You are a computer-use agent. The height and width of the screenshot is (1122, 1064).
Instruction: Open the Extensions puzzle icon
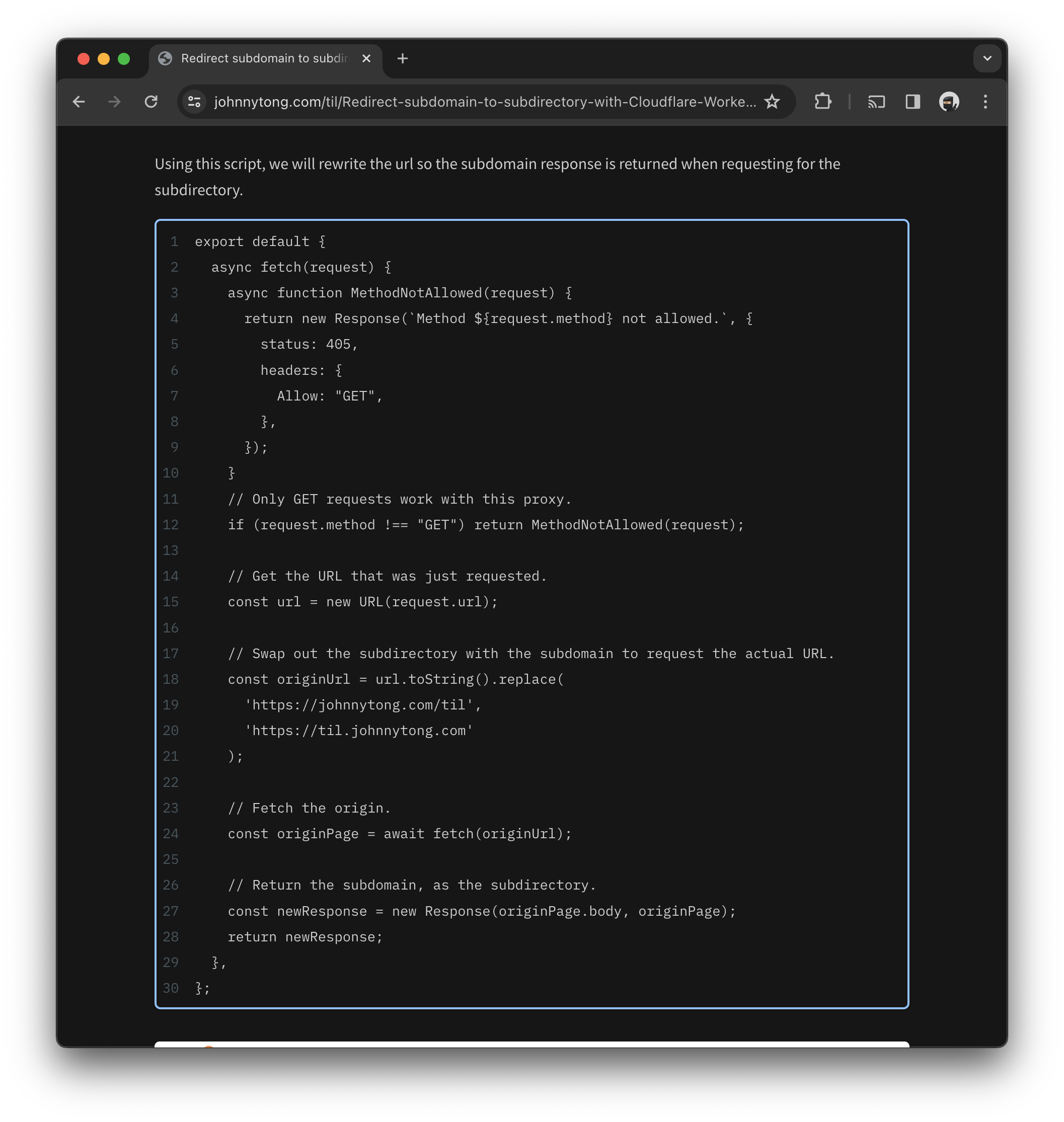coord(822,102)
